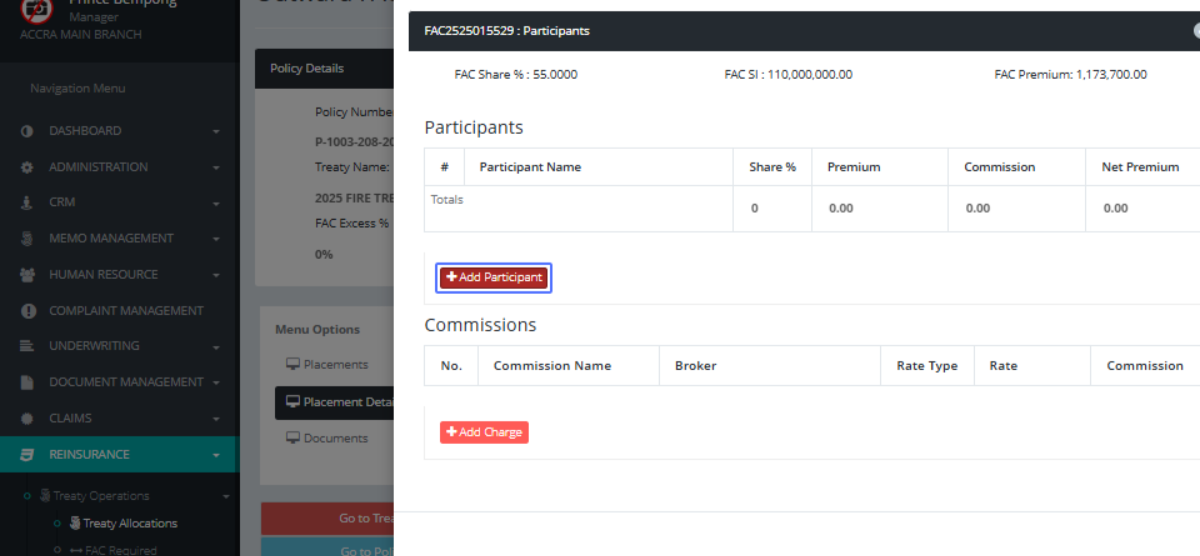
Task: Open Treaty Allocations in the sidebar
Action: [130, 523]
